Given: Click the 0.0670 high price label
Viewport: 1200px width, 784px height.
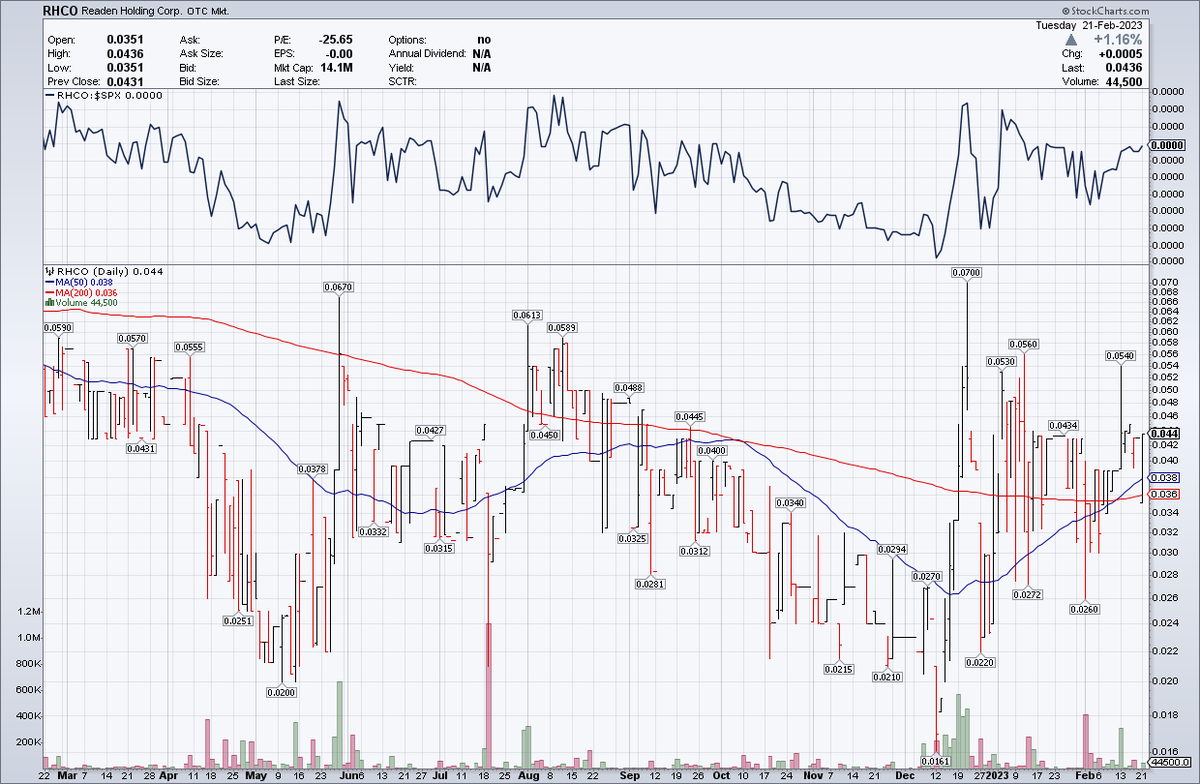Looking at the screenshot, I should tap(338, 287).
